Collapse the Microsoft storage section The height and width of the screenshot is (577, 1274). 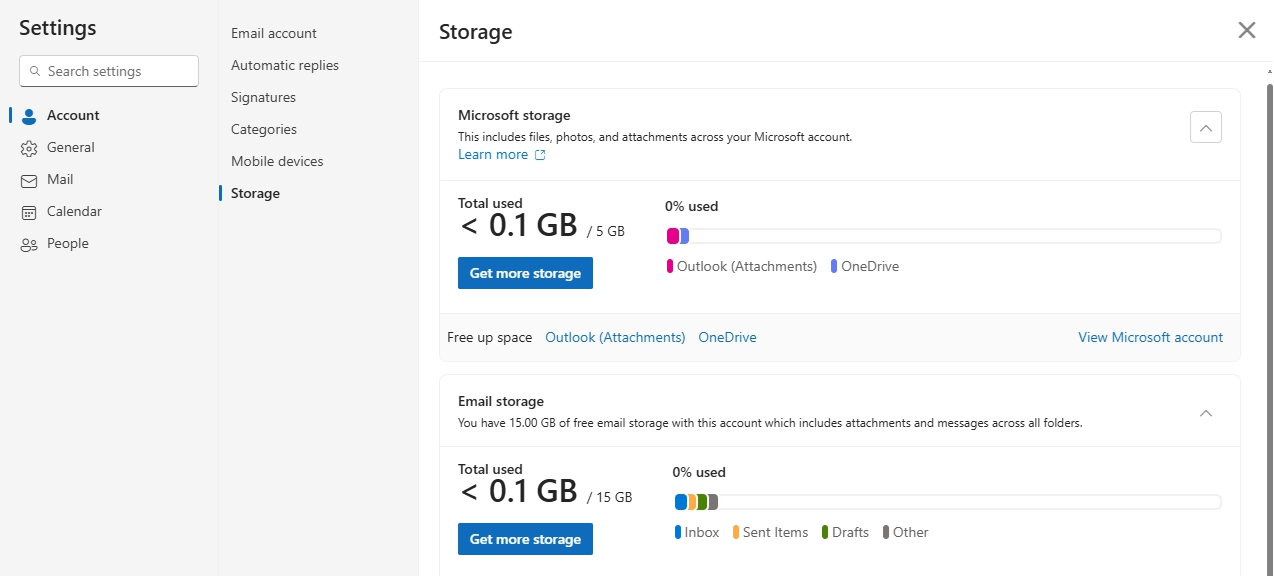(x=1205, y=127)
